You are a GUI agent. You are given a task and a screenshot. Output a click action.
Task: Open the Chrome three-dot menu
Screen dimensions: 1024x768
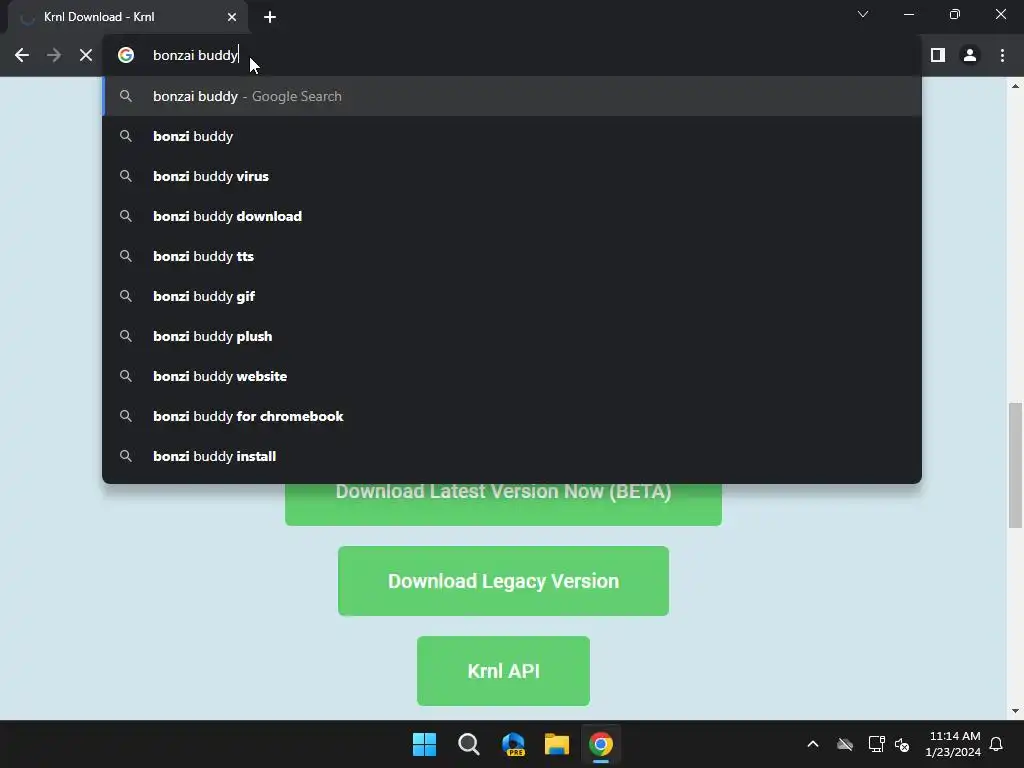pyautogui.click(x=1002, y=55)
